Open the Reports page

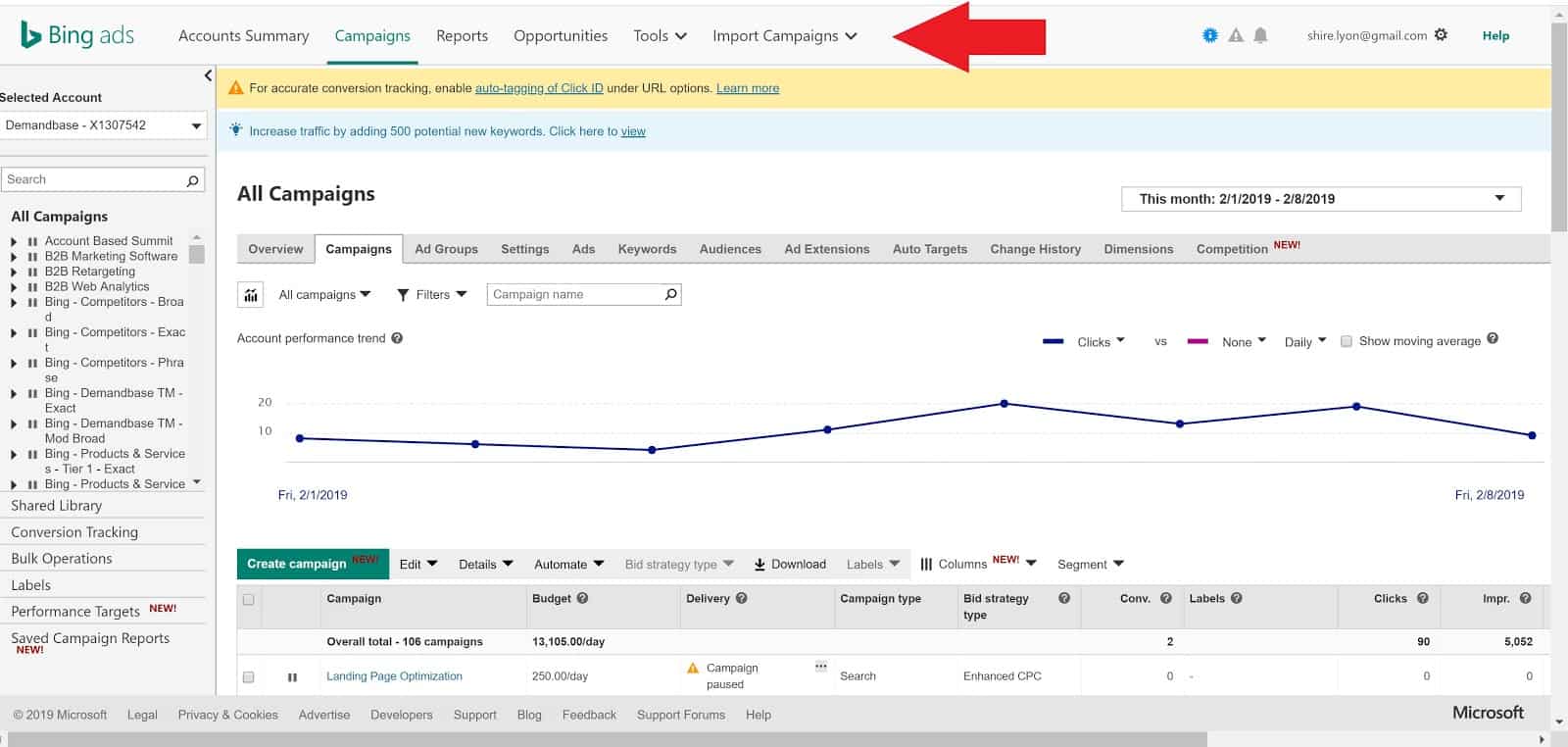point(462,35)
